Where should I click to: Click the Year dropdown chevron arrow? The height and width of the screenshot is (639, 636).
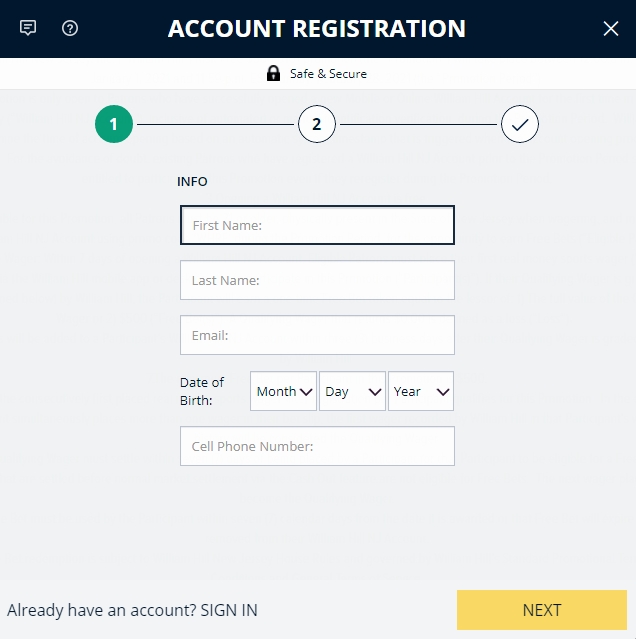[x=441, y=392]
